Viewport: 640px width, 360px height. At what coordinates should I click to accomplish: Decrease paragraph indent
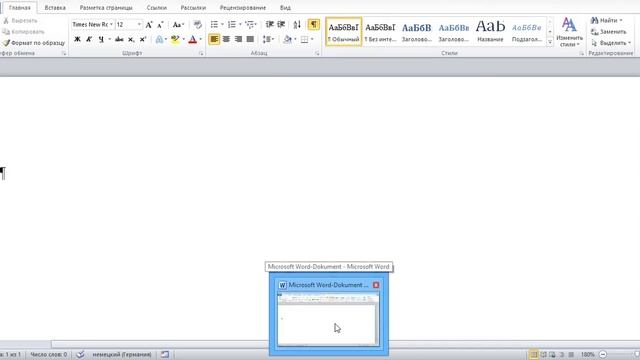pyautogui.click(x=269, y=25)
